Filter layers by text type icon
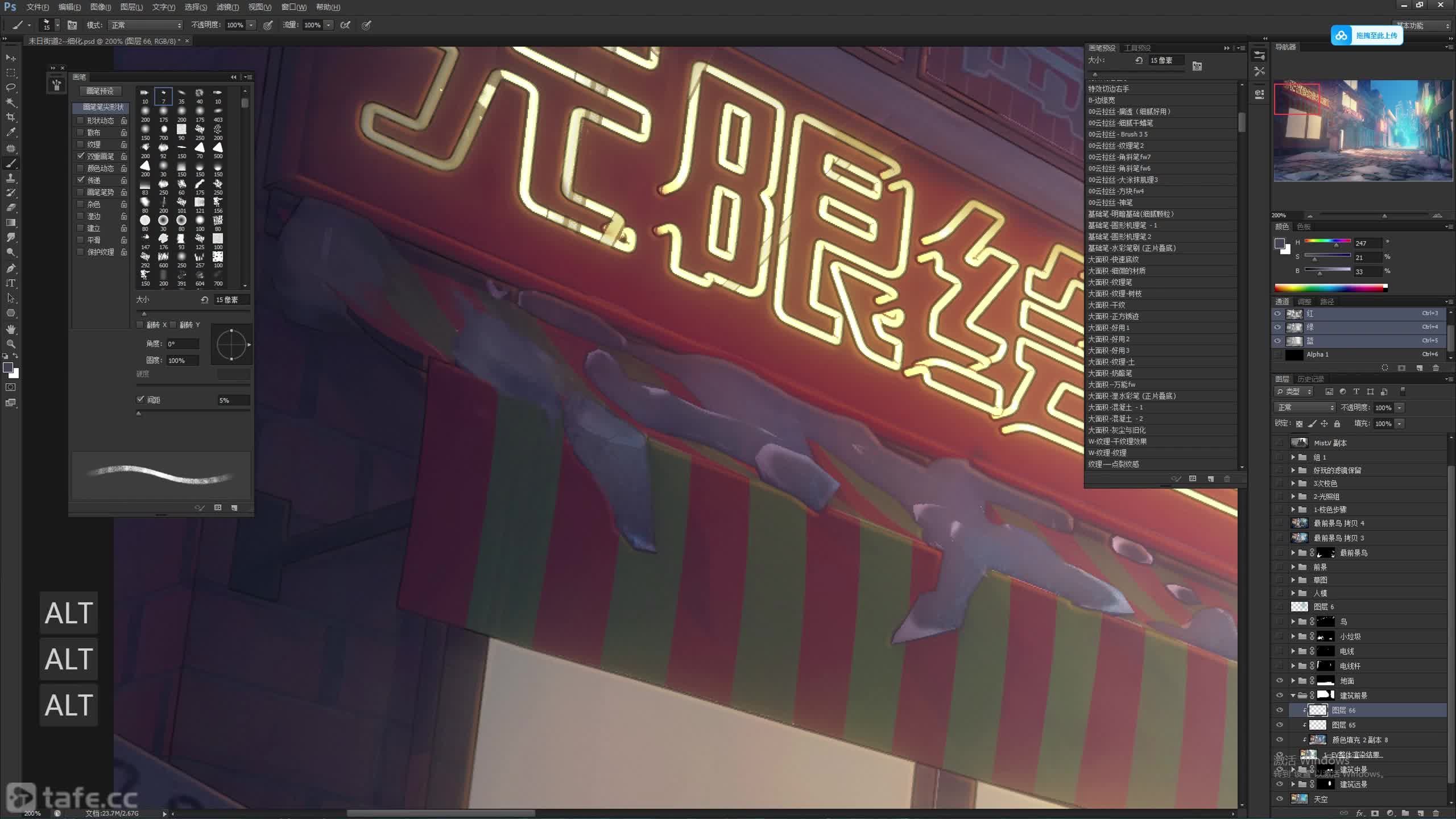Screen dimensions: 1456x819 (1356, 392)
